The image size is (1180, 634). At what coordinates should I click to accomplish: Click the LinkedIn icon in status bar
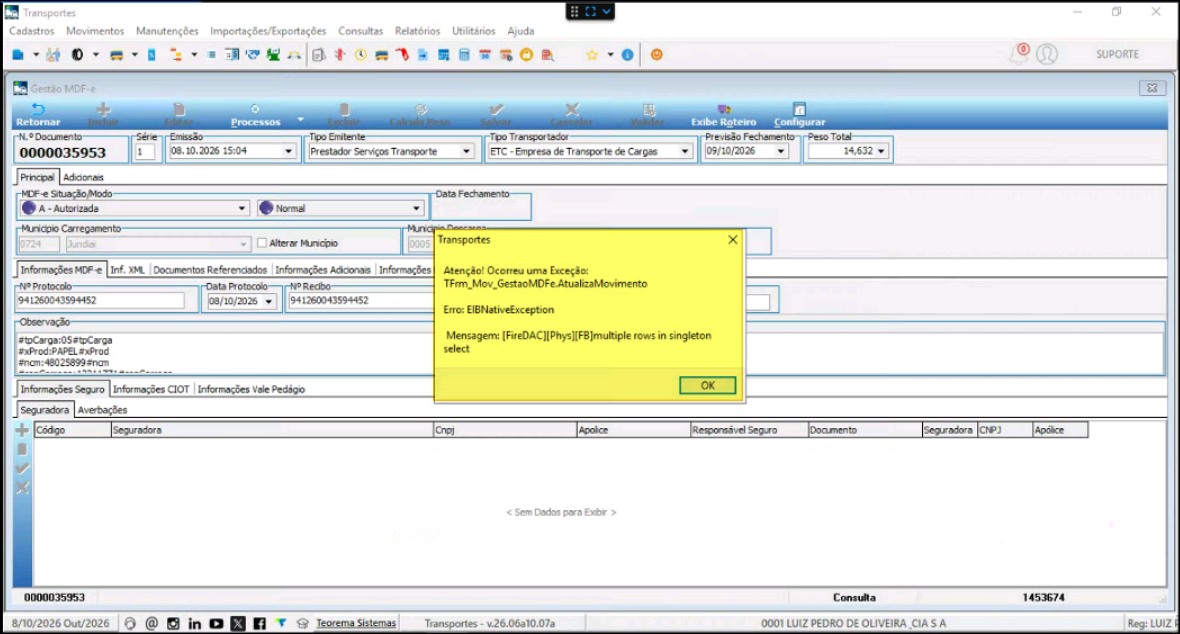pyautogui.click(x=194, y=623)
